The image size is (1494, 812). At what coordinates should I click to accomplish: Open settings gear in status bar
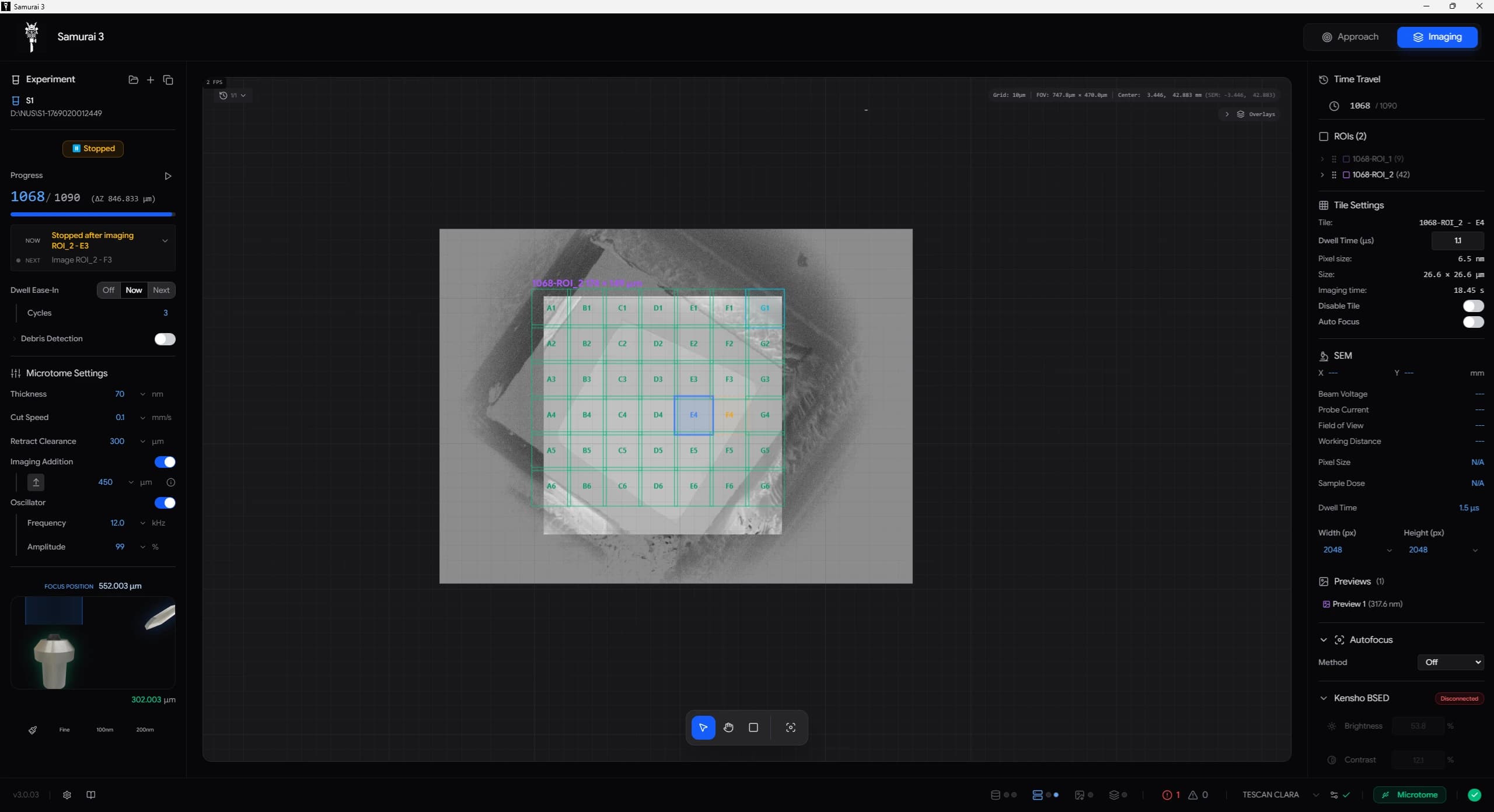(x=67, y=794)
